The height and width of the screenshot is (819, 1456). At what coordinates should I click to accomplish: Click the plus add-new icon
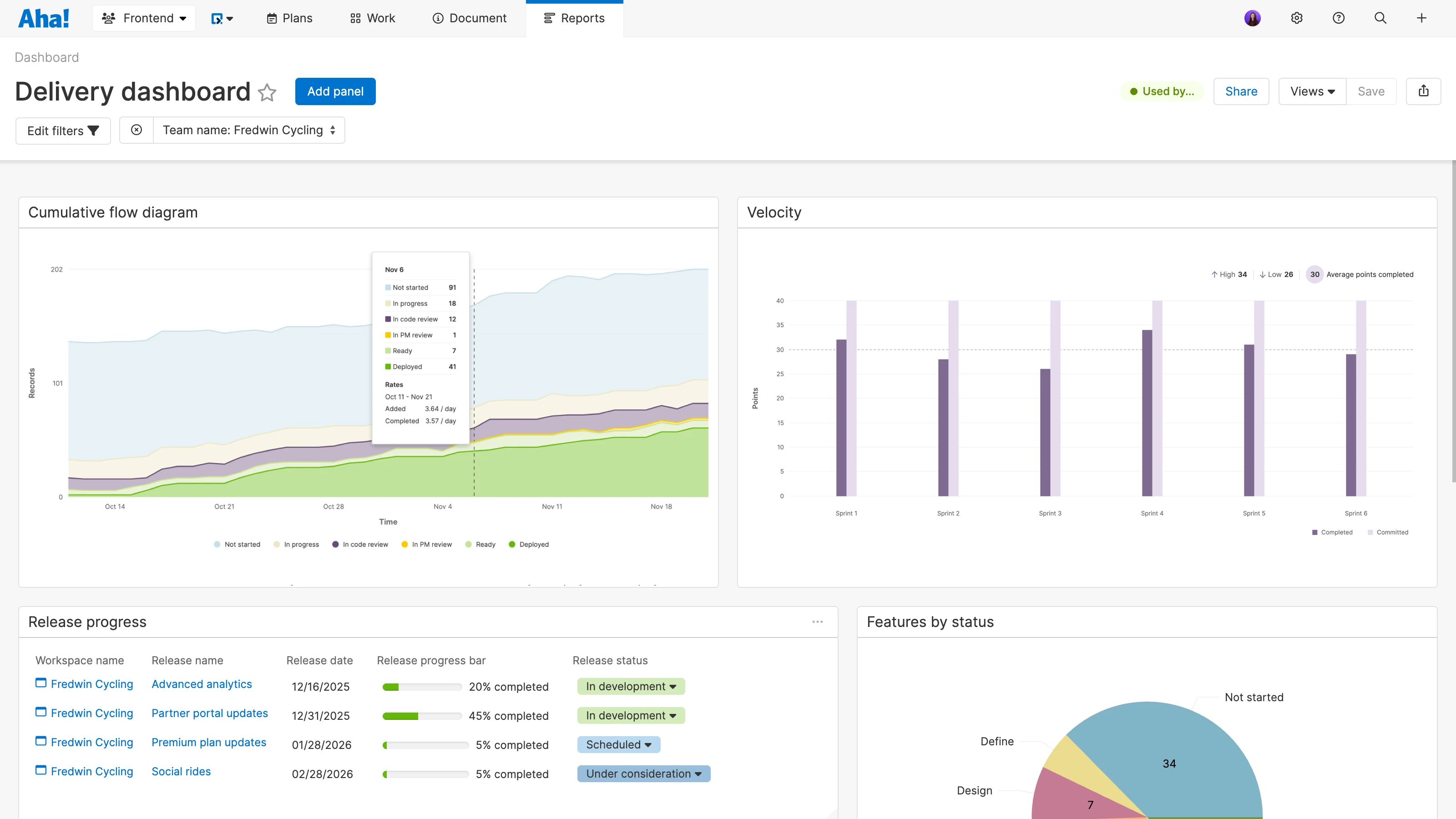tap(1421, 18)
